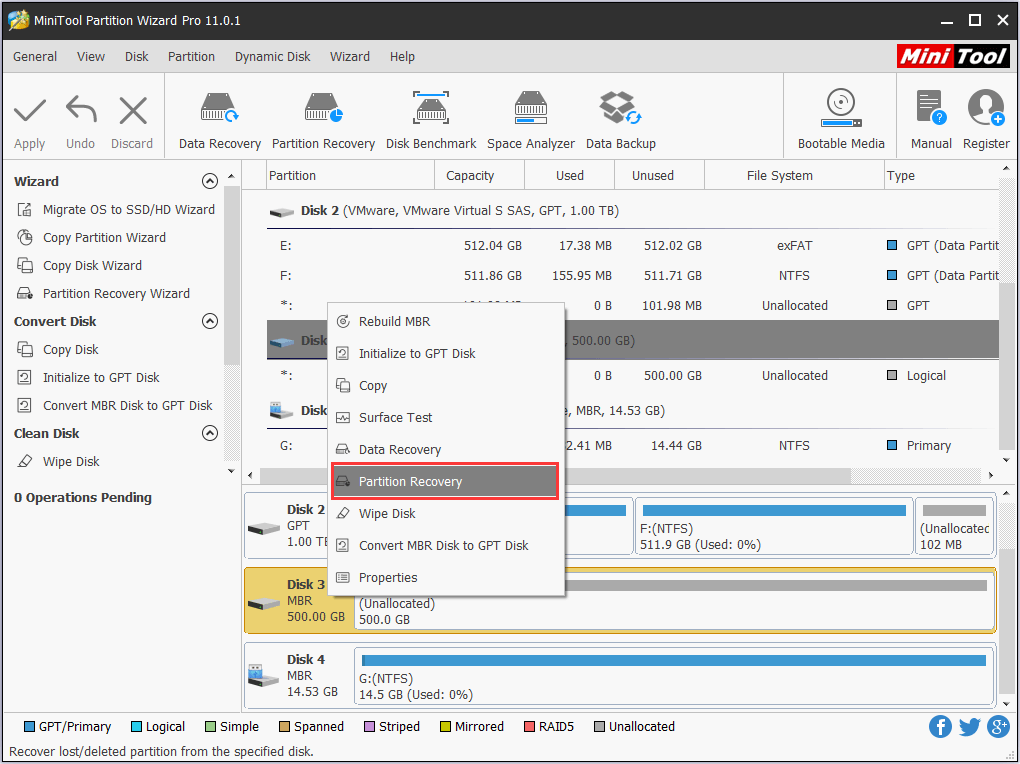
Task: Click the Discard X icon
Action: coord(133,111)
